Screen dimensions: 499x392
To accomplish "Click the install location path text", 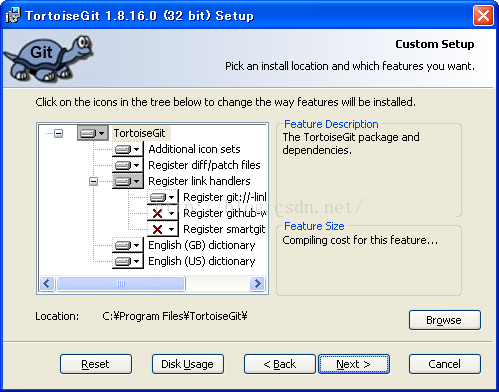I will pyautogui.click(x=175, y=316).
